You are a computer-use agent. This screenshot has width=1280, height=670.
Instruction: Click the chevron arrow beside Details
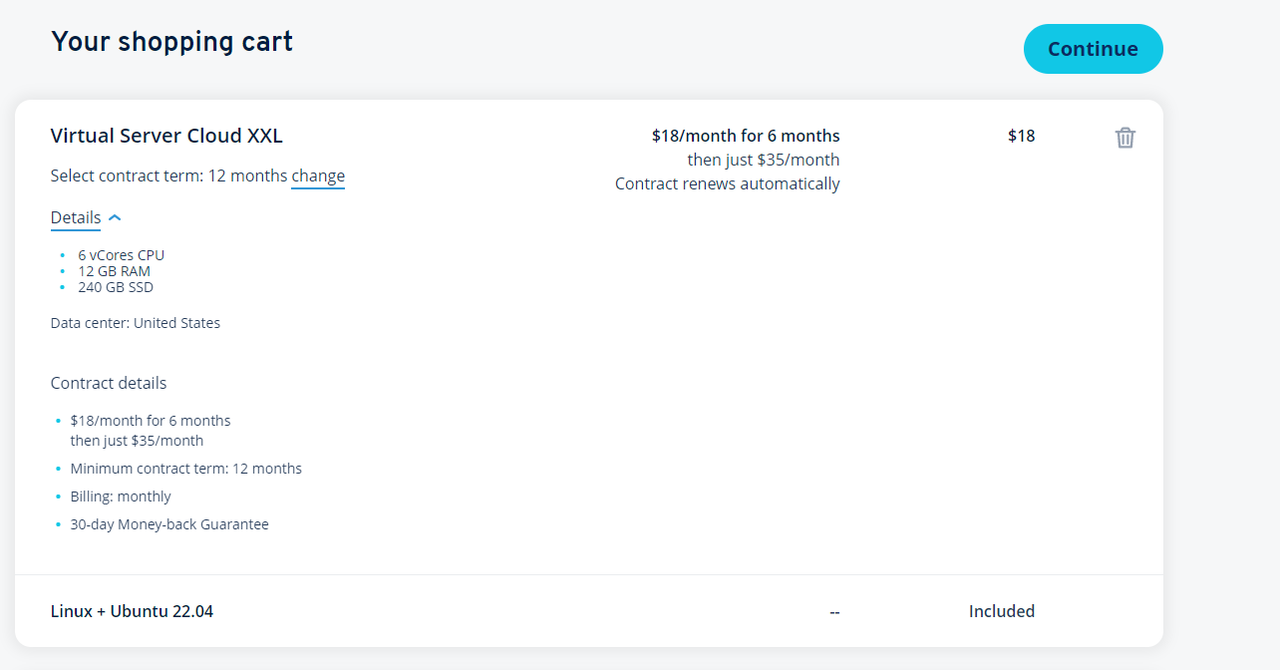pos(115,217)
